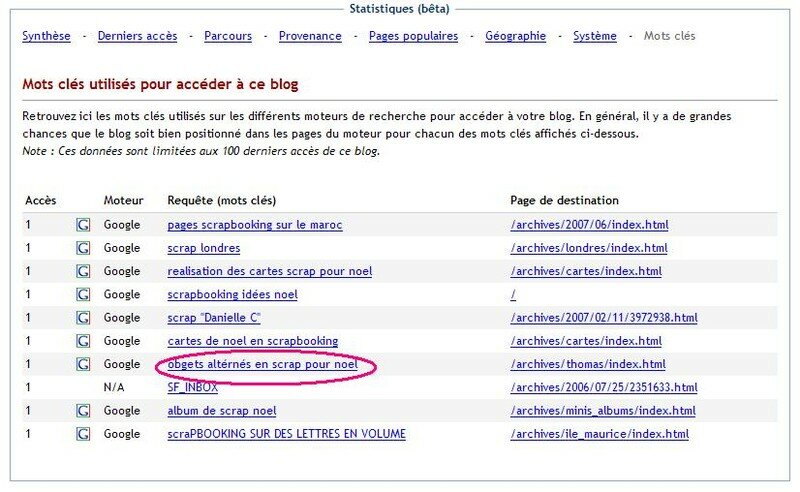Click Google icon in 'scrap Danielle C' row
Screen dimensions: 800x492
coord(83,317)
